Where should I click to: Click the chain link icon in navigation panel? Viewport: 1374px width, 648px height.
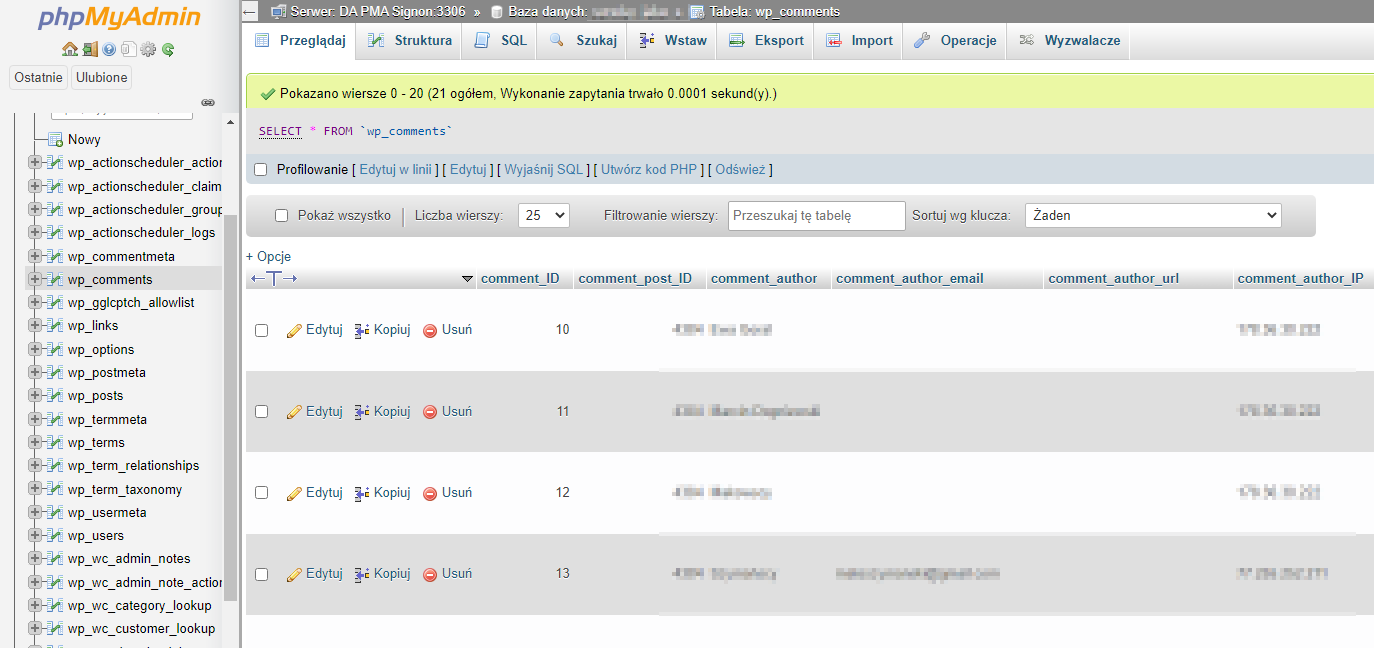point(208,102)
